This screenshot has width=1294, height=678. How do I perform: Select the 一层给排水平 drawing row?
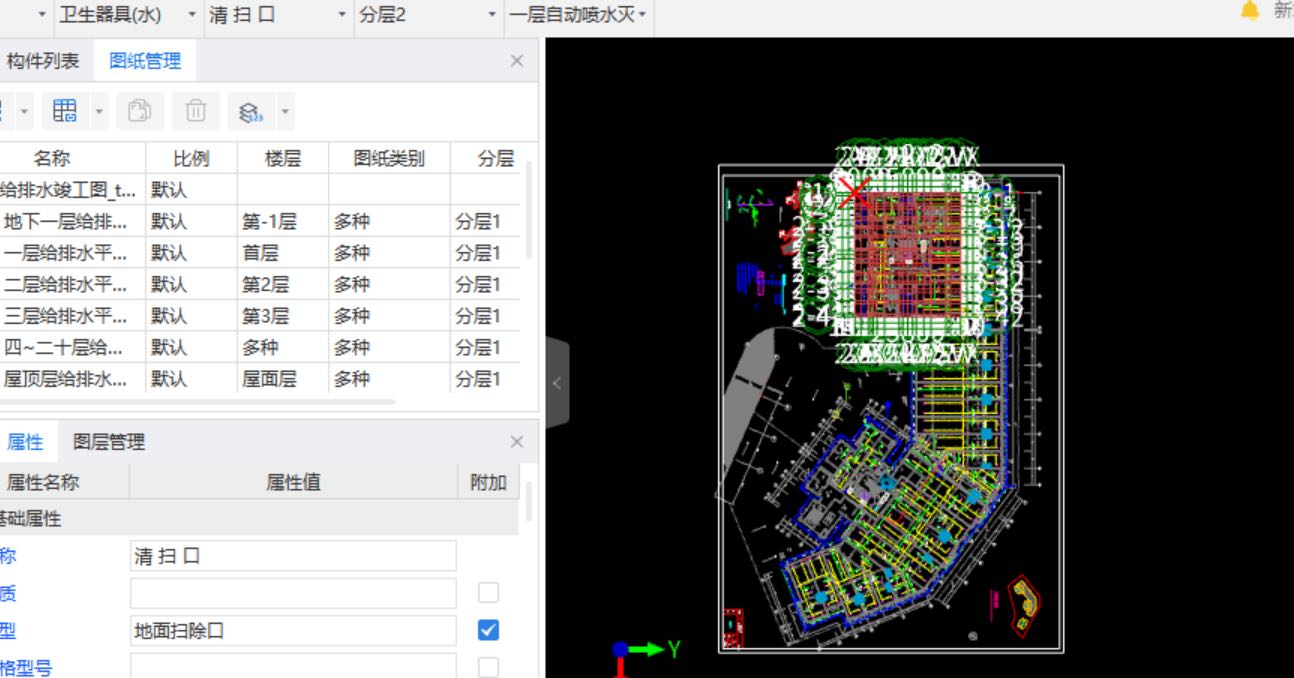click(x=66, y=253)
